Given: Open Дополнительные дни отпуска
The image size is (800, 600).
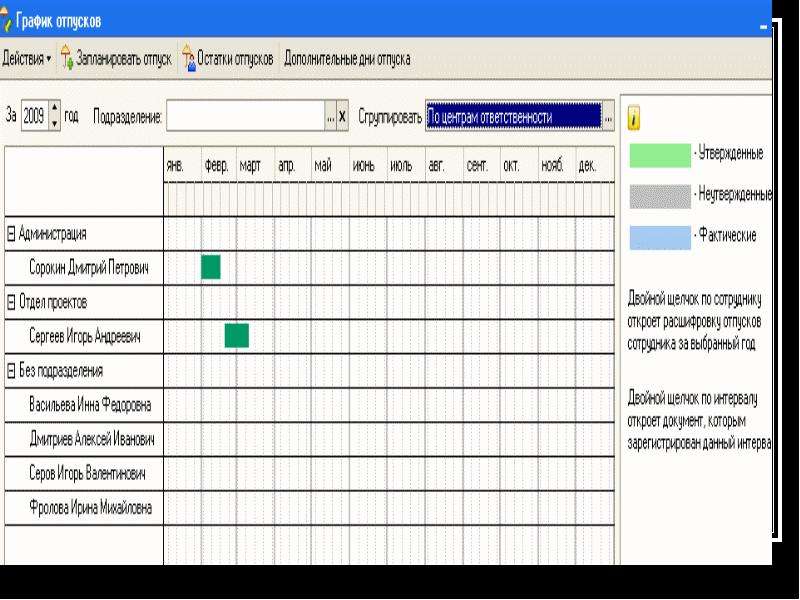Looking at the screenshot, I should pyautogui.click(x=347, y=59).
